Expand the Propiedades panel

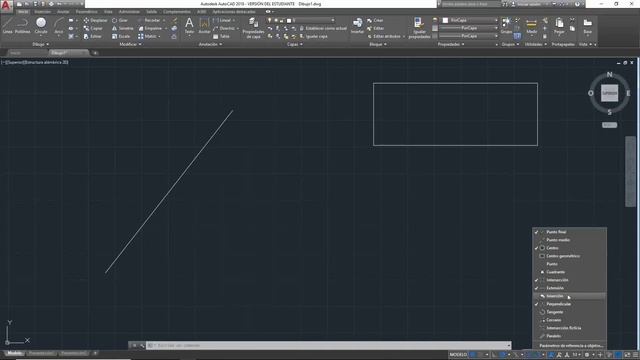tap(451, 44)
